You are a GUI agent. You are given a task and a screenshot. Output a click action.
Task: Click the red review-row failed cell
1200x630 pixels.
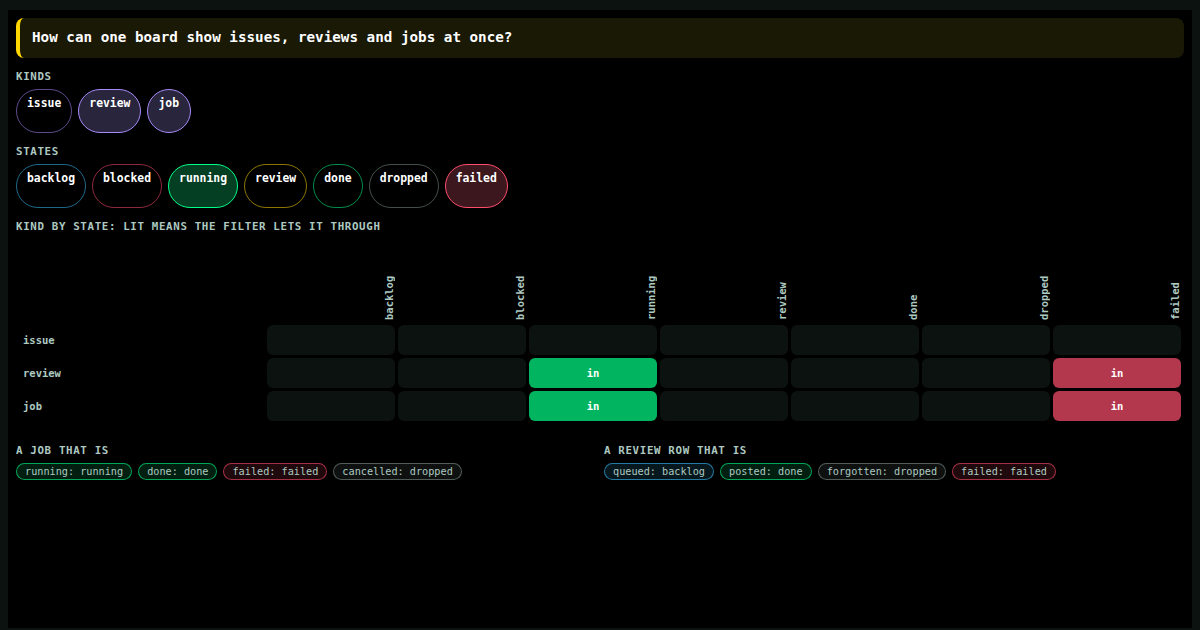pos(1117,373)
